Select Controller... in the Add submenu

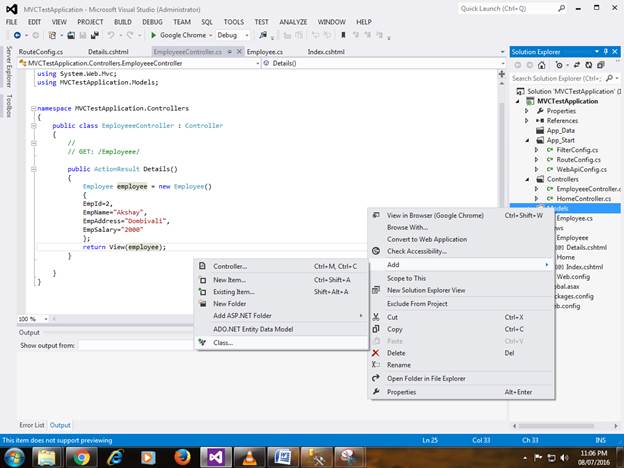click(x=229, y=266)
